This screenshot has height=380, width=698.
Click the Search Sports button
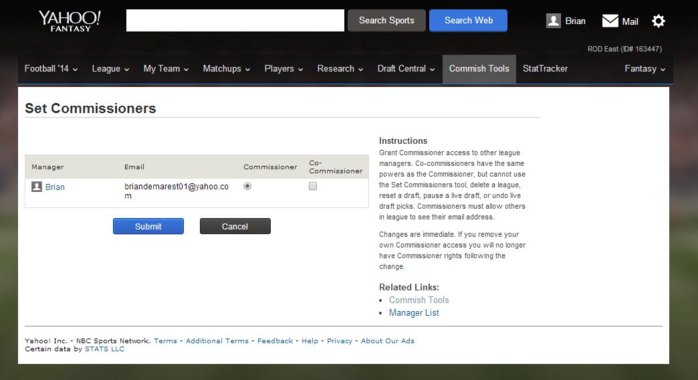pos(386,20)
